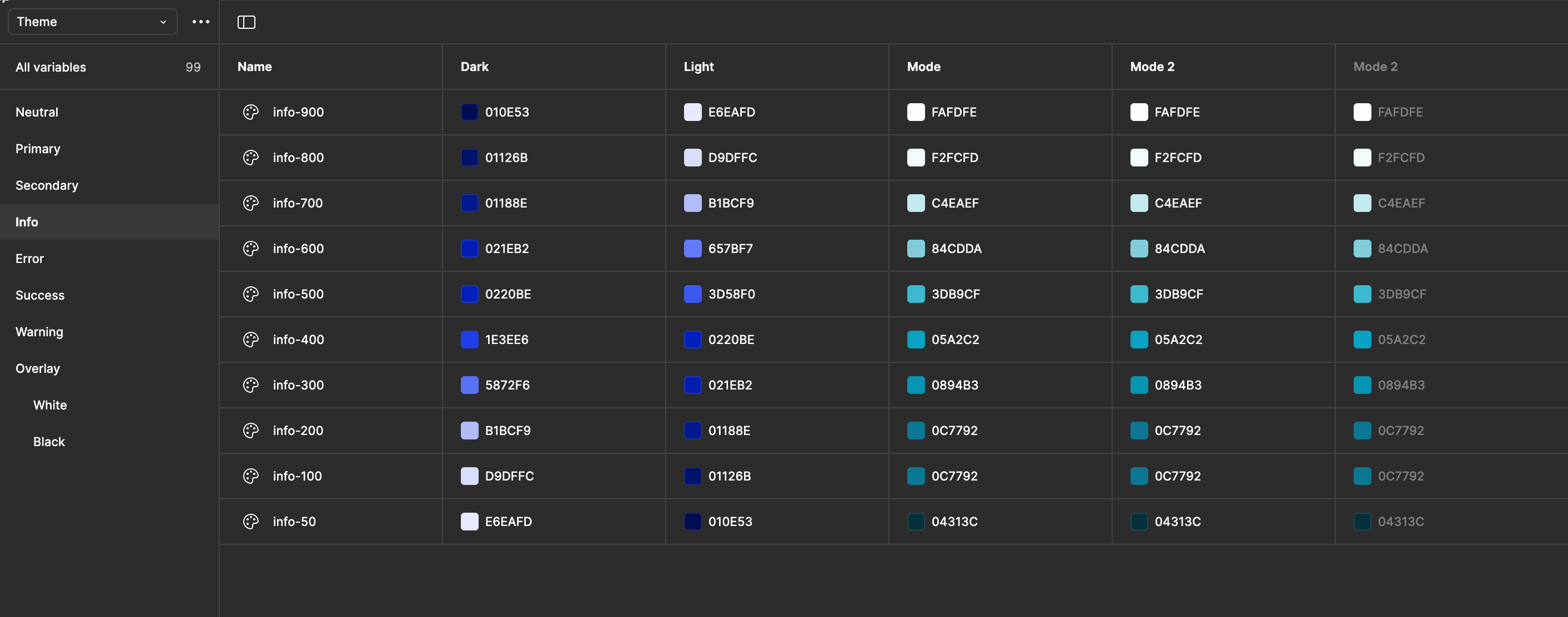Click the 01126B value in Dark column
This screenshot has height=617, width=1568.
pyautogui.click(x=506, y=158)
